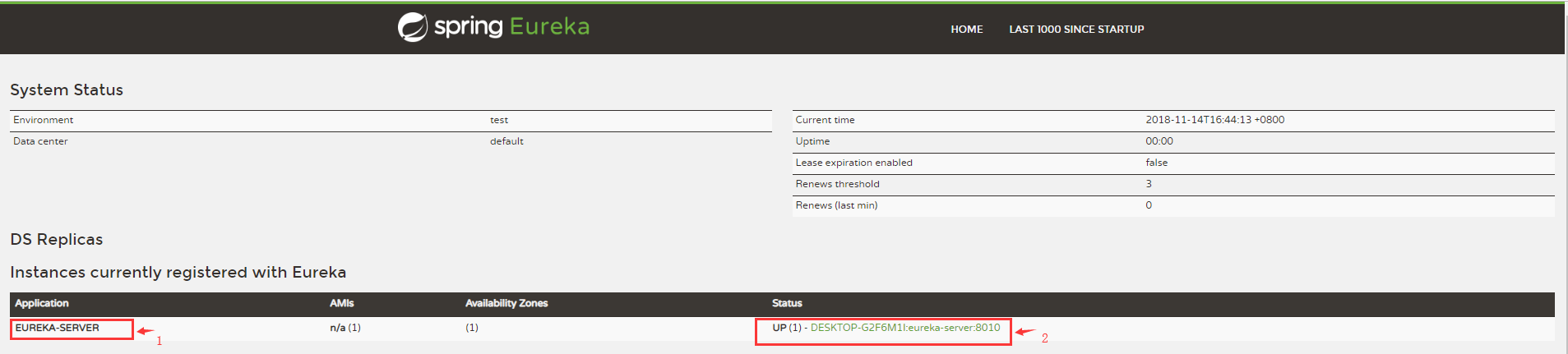1568x354 pixels.
Task: Click the DS Replicas heading
Action: pyautogui.click(x=56, y=239)
